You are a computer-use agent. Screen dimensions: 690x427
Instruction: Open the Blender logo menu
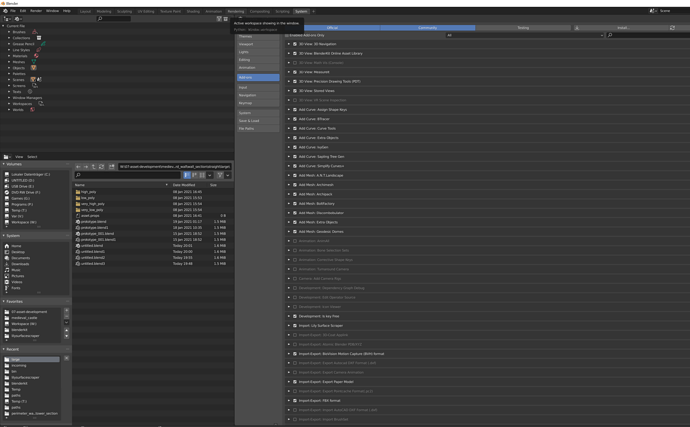point(5,11)
